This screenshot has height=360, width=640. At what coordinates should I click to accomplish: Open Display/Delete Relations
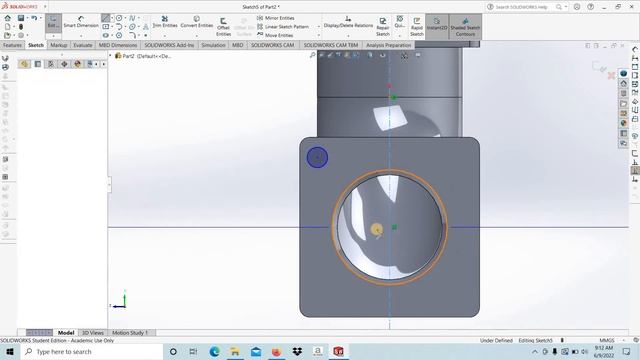pyautogui.click(x=348, y=22)
